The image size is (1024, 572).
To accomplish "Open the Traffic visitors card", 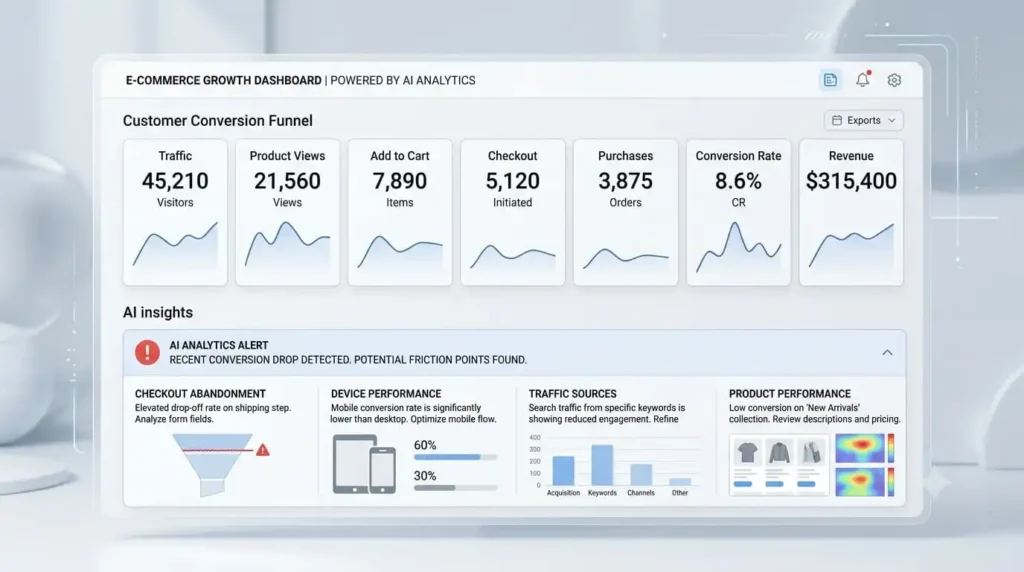I will [175, 212].
